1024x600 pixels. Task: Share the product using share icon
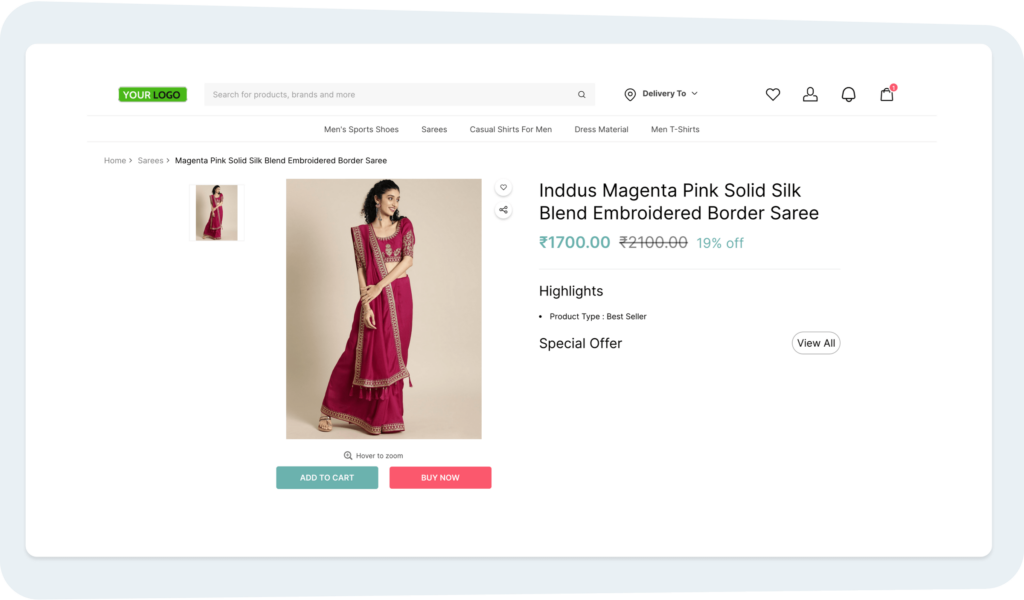[503, 210]
